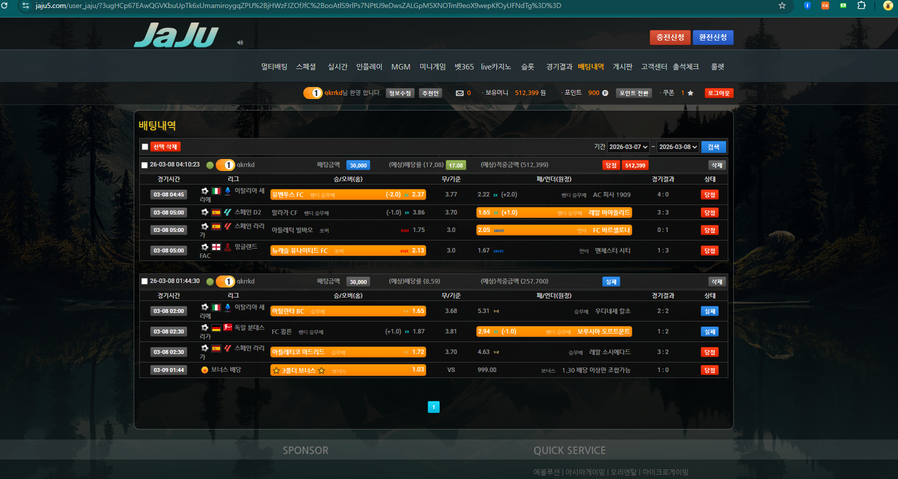The height and width of the screenshot is (479, 898).
Task: Open messages via the envelope icon
Action: click(460, 93)
